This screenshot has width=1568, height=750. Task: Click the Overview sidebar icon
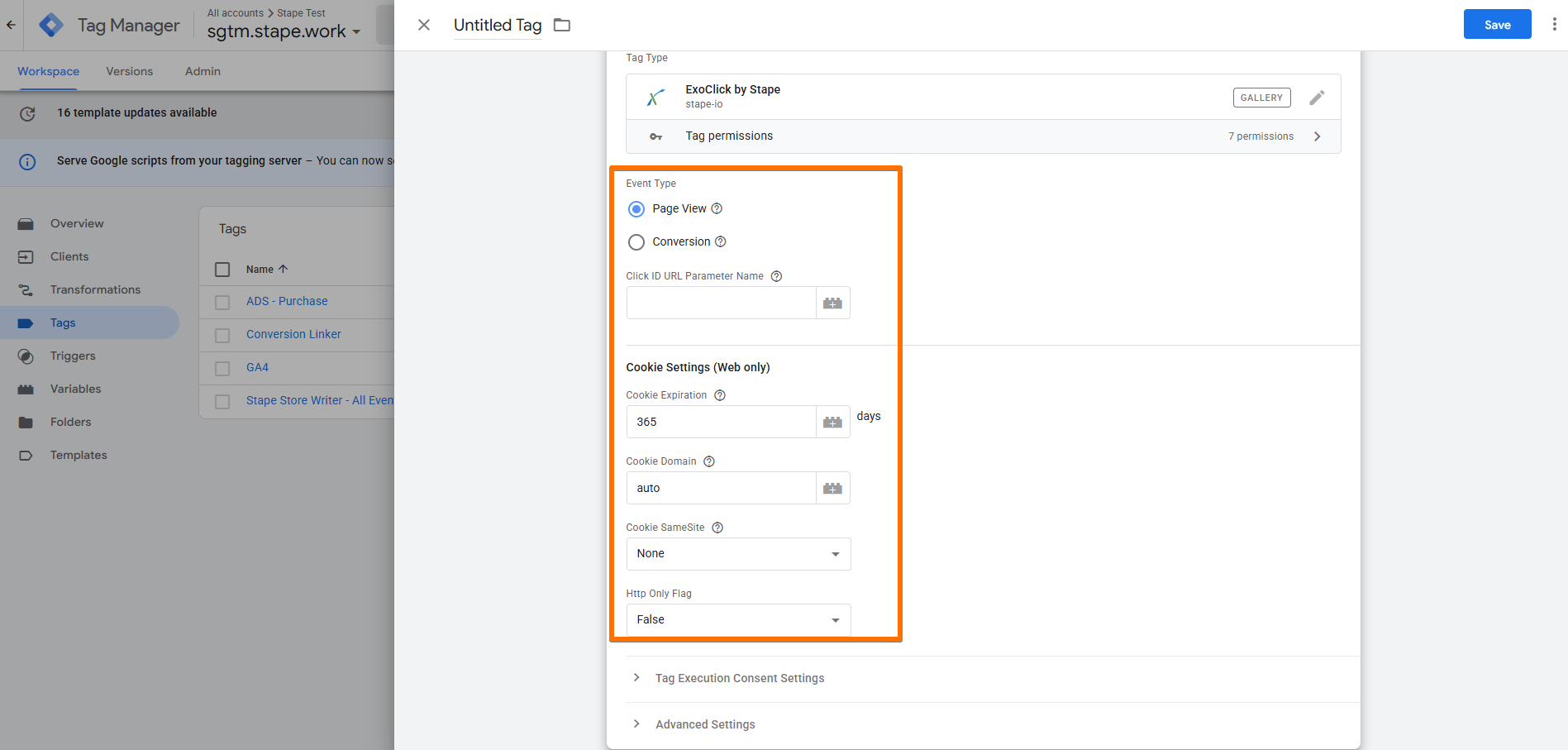(x=26, y=224)
